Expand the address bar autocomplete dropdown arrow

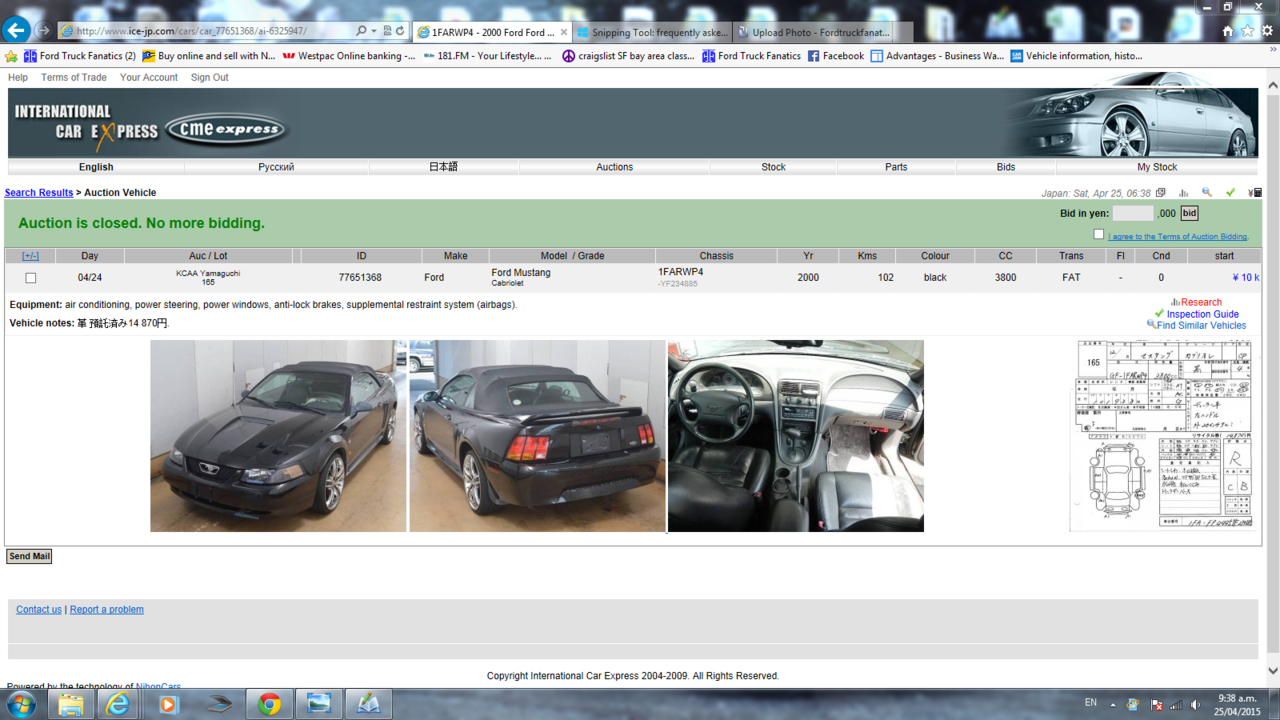coord(374,31)
